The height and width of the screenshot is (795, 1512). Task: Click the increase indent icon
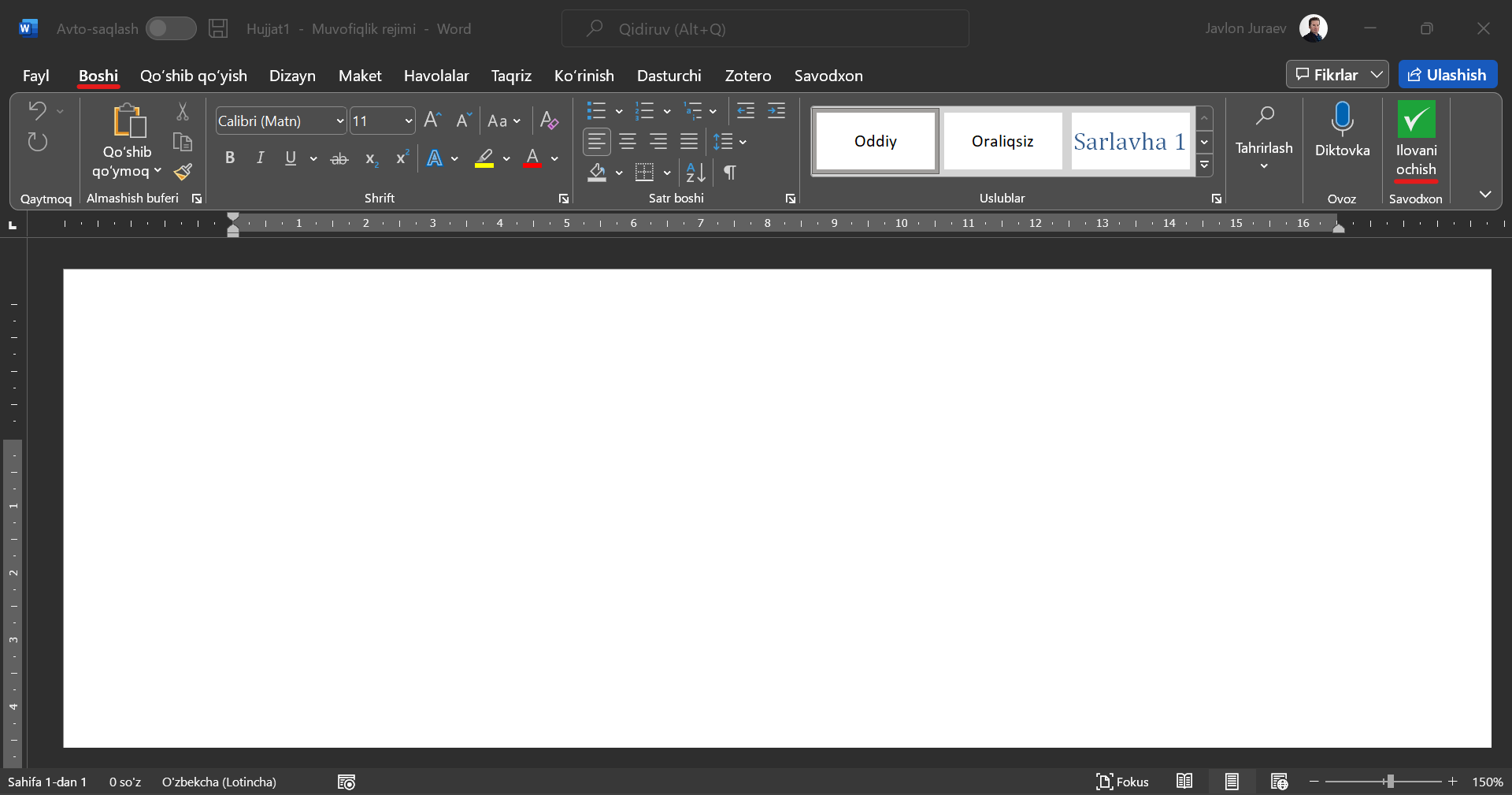(x=776, y=111)
